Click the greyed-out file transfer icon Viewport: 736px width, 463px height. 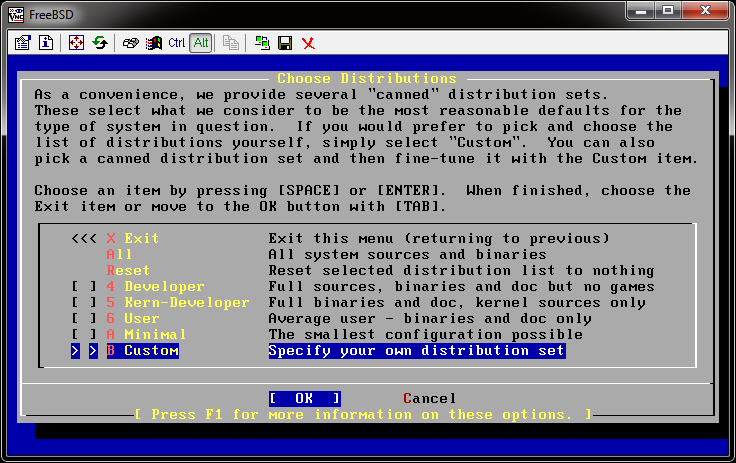(x=230, y=43)
